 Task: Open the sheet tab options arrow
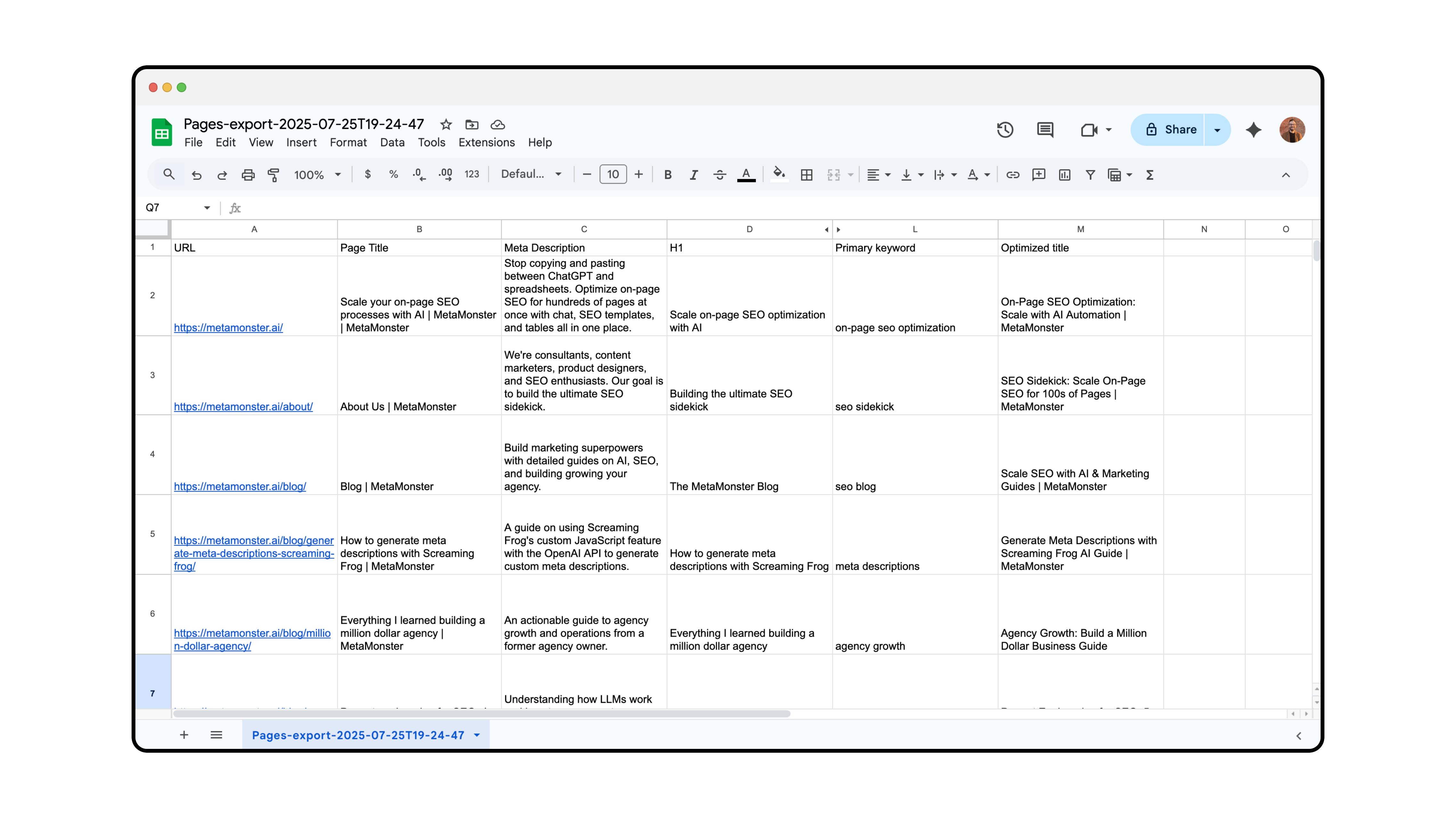(x=477, y=735)
